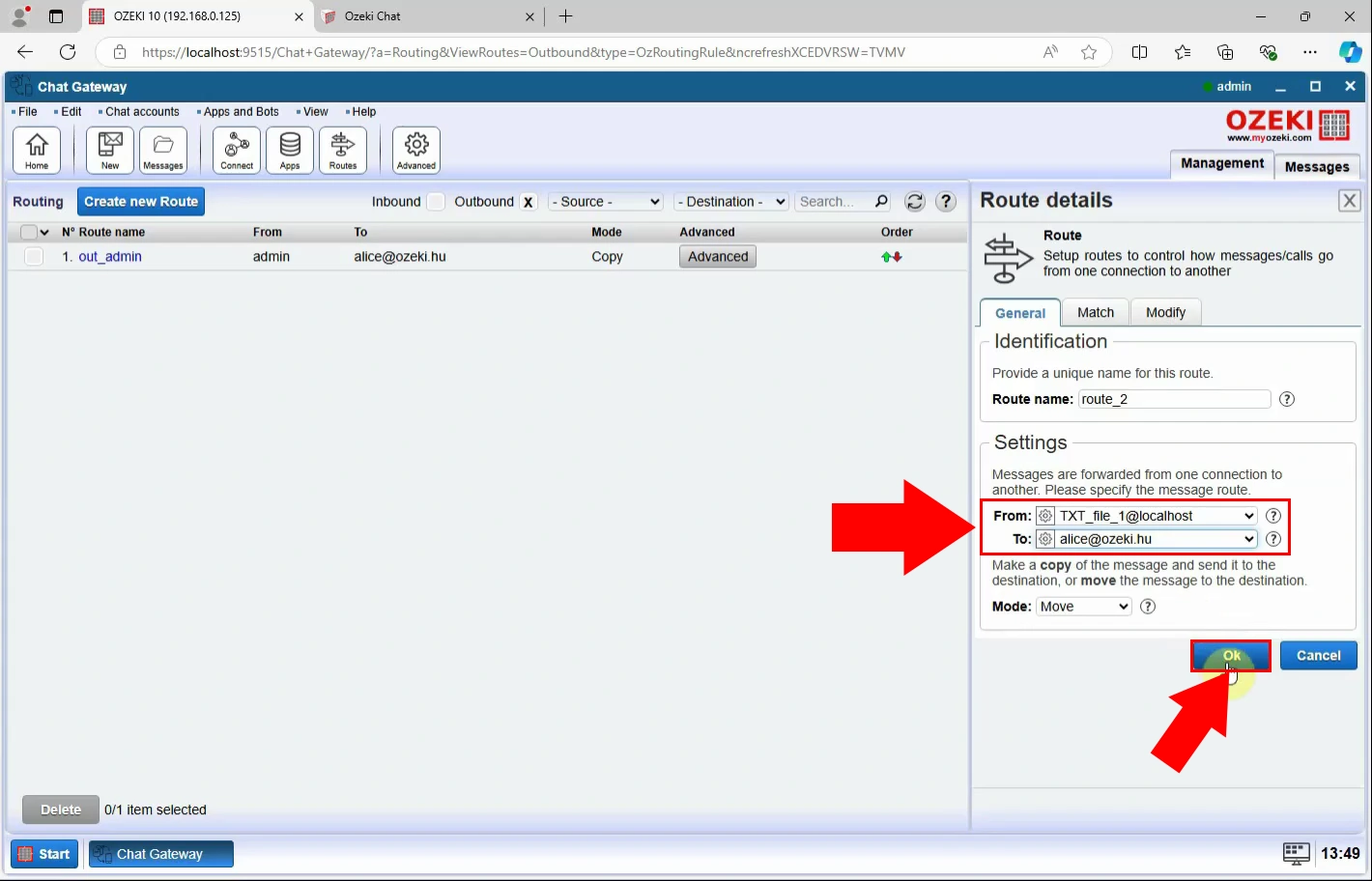This screenshot has width=1372, height=881.
Task: Open browser split screen icon
Action: click(1140, 52)
